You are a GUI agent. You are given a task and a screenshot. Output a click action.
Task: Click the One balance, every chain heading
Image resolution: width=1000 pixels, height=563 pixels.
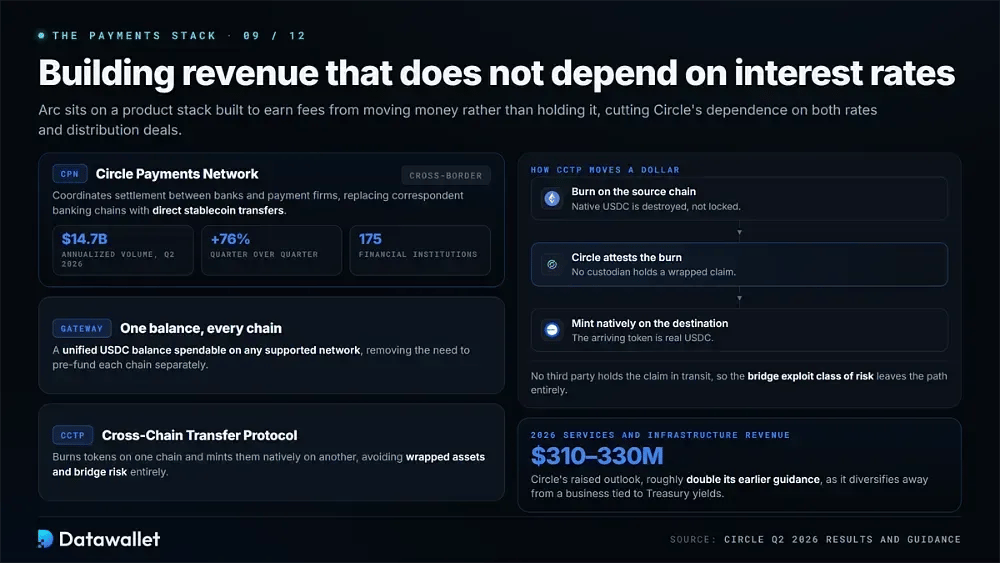[201, 328]
